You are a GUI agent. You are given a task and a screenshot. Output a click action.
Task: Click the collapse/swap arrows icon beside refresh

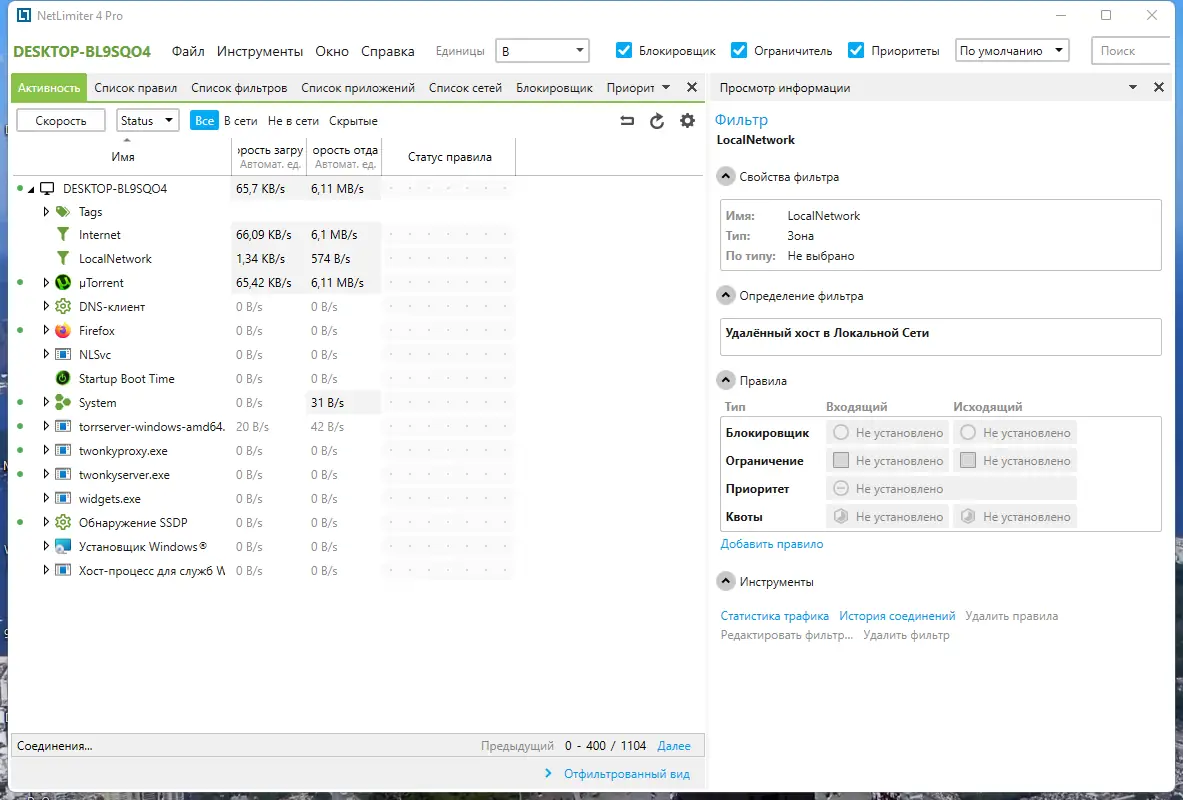point(627,121)
